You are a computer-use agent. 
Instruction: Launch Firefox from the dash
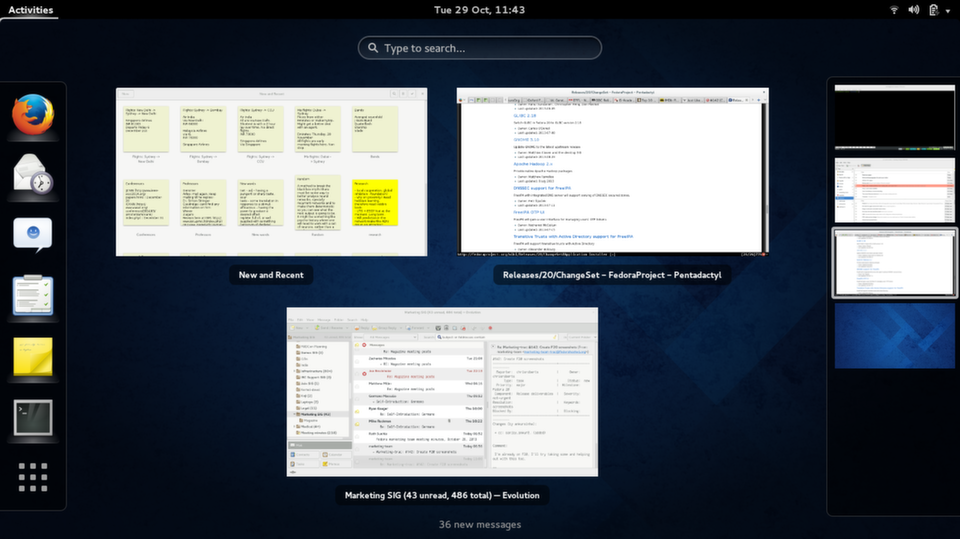[33, 115]
